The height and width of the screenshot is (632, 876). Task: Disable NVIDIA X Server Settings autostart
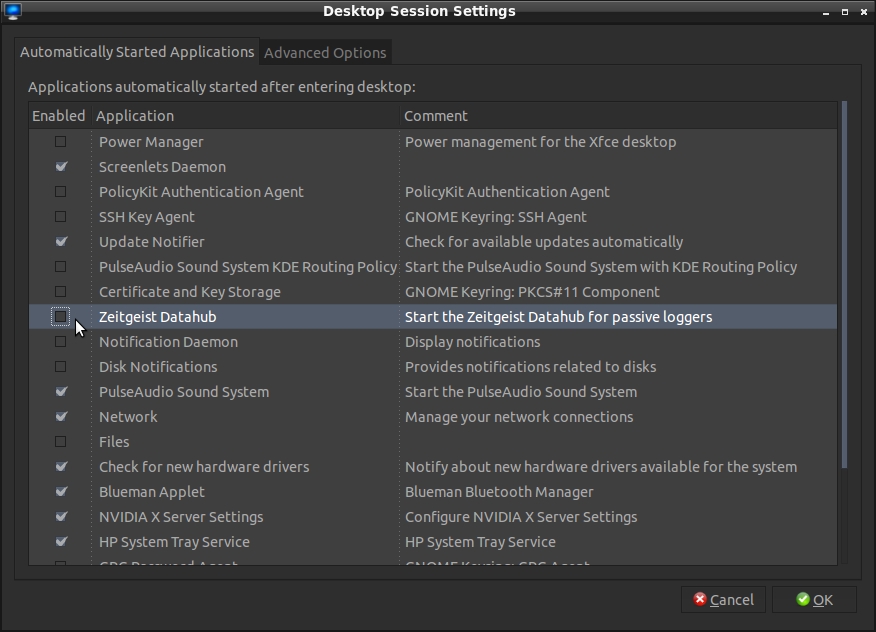pyautogui.click(x=61, y=517)
